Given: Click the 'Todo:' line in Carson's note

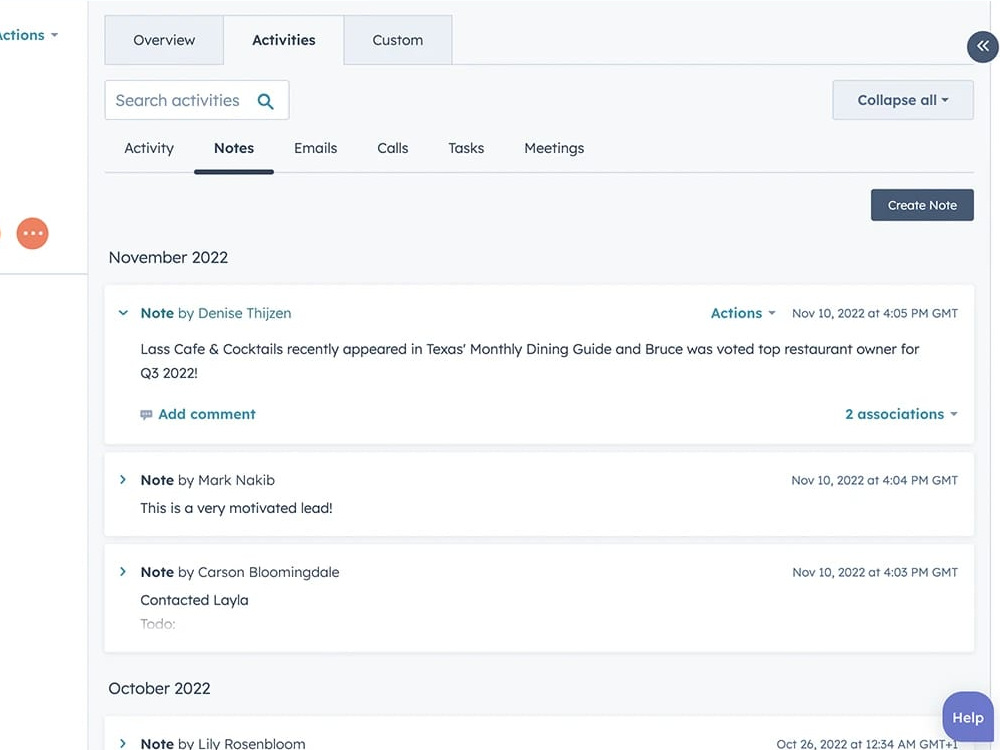Looking at the screenshot, I should [x=158, y=624].
